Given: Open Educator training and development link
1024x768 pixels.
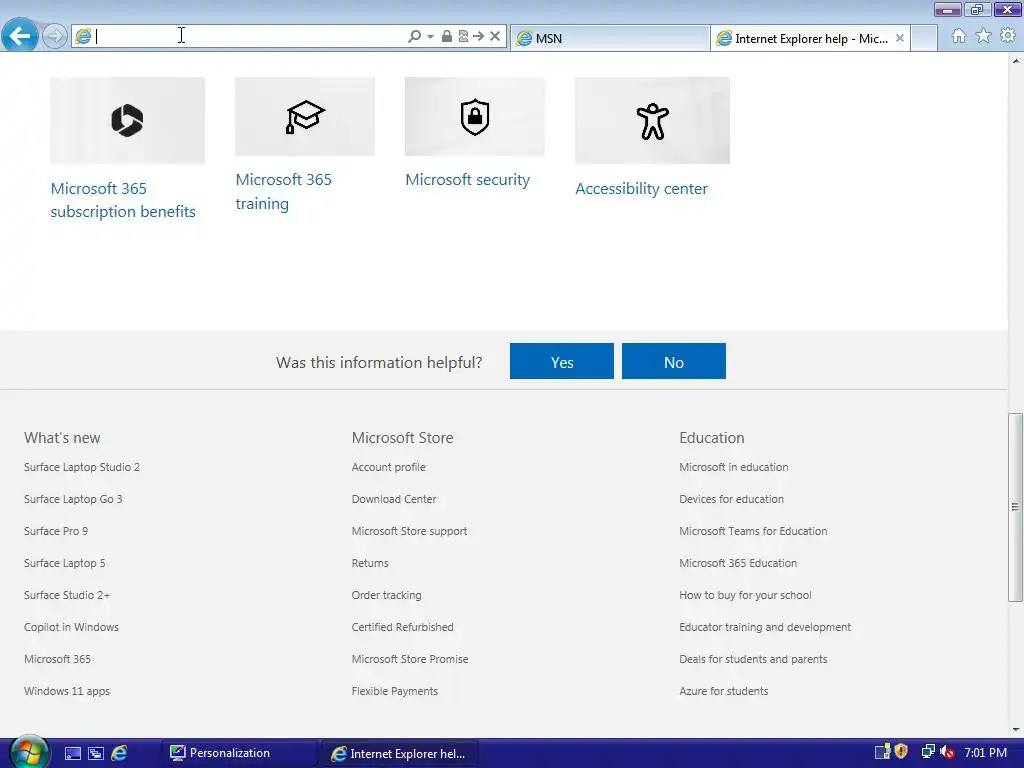Looking at the screenshot, I should [x=765, y=627].
